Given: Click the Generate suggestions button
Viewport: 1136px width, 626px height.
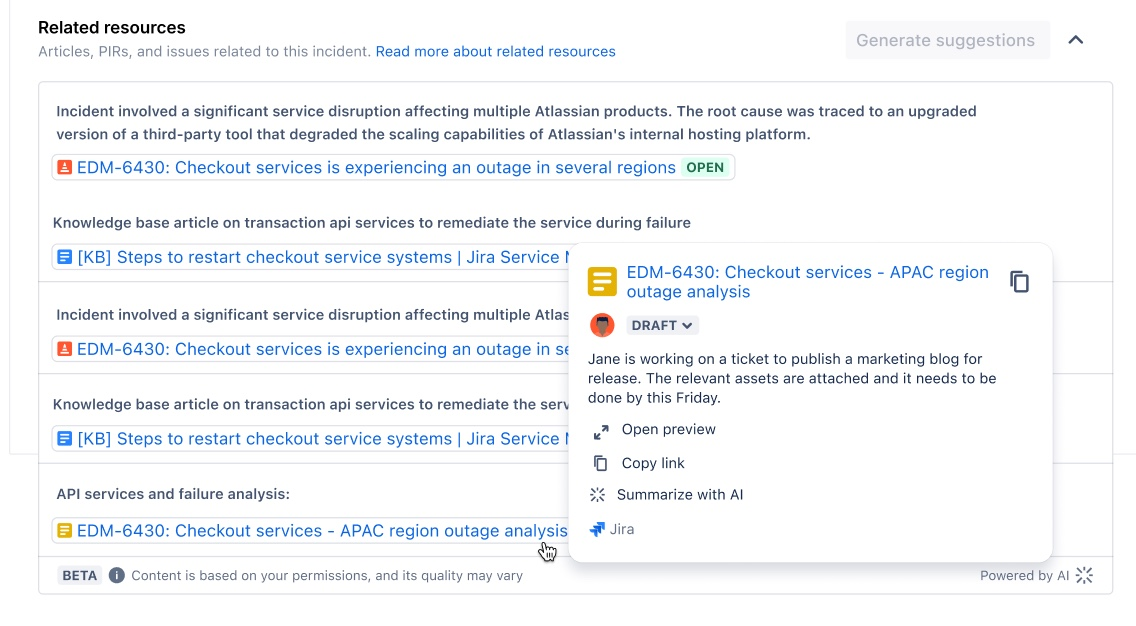Looking at the screenshot, I should pos(945,40).
